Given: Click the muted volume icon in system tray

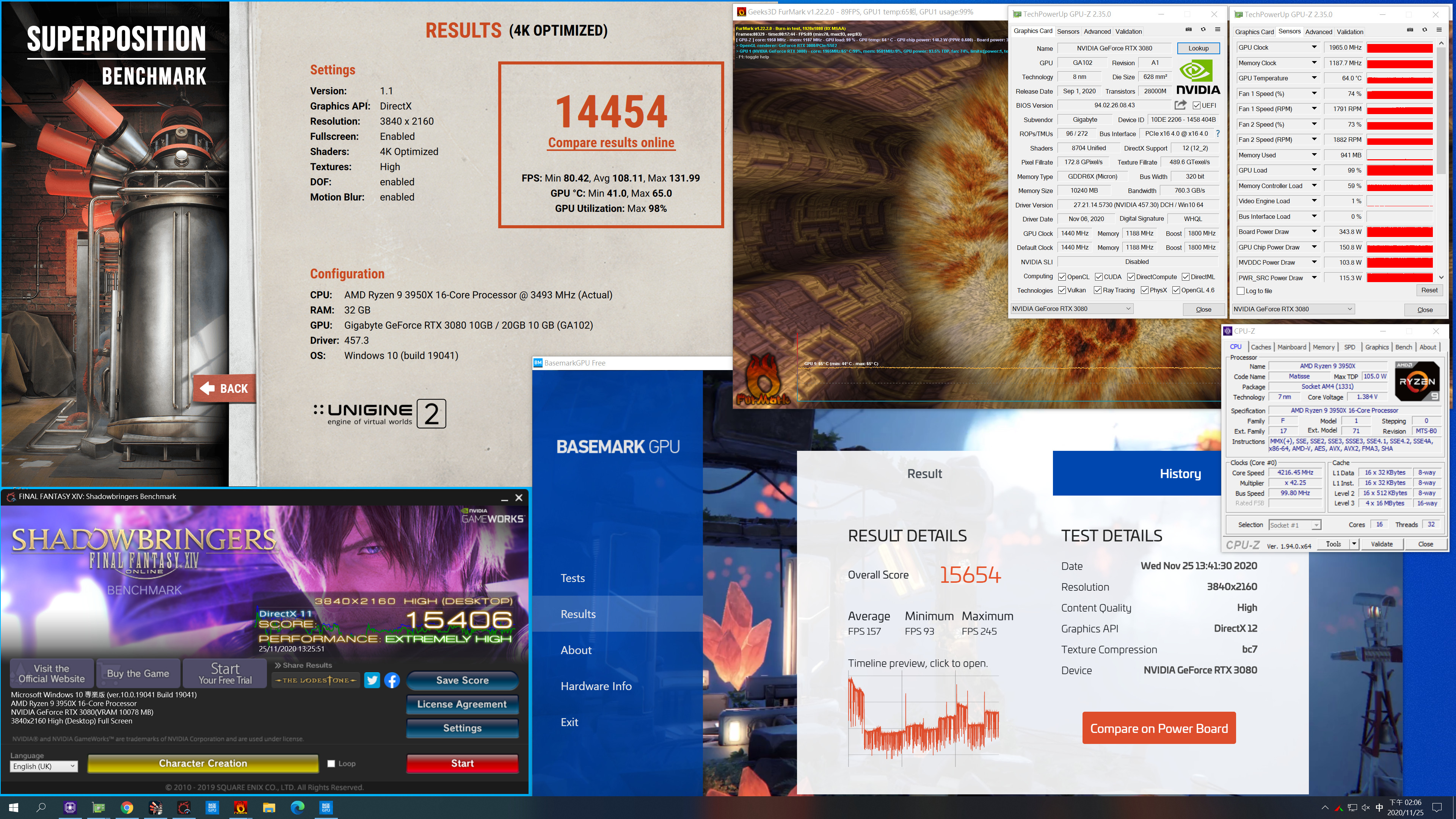Looking at the screenshot, I should (1365, 808).
